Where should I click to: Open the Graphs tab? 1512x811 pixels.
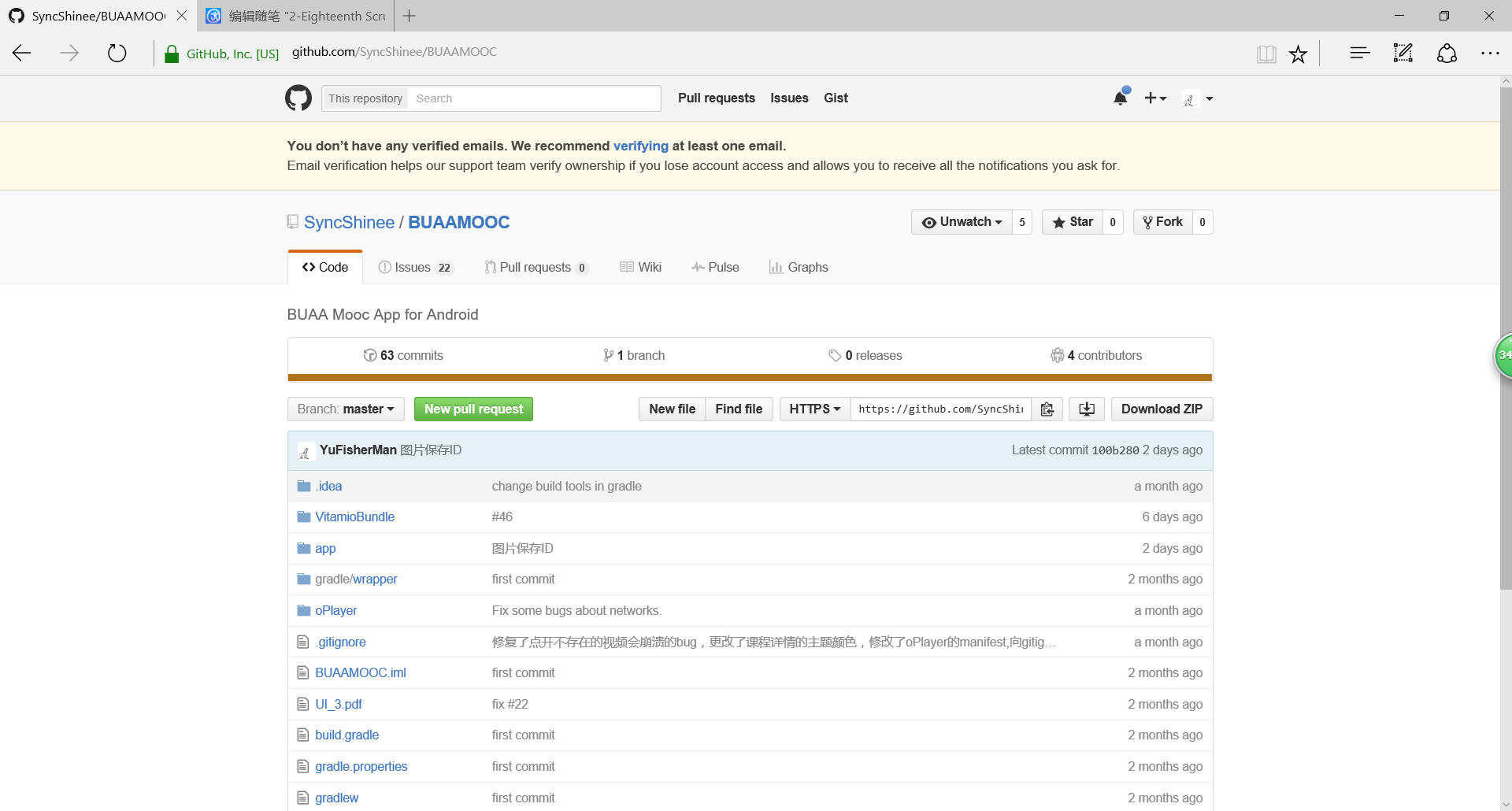[x=799, y=268]
